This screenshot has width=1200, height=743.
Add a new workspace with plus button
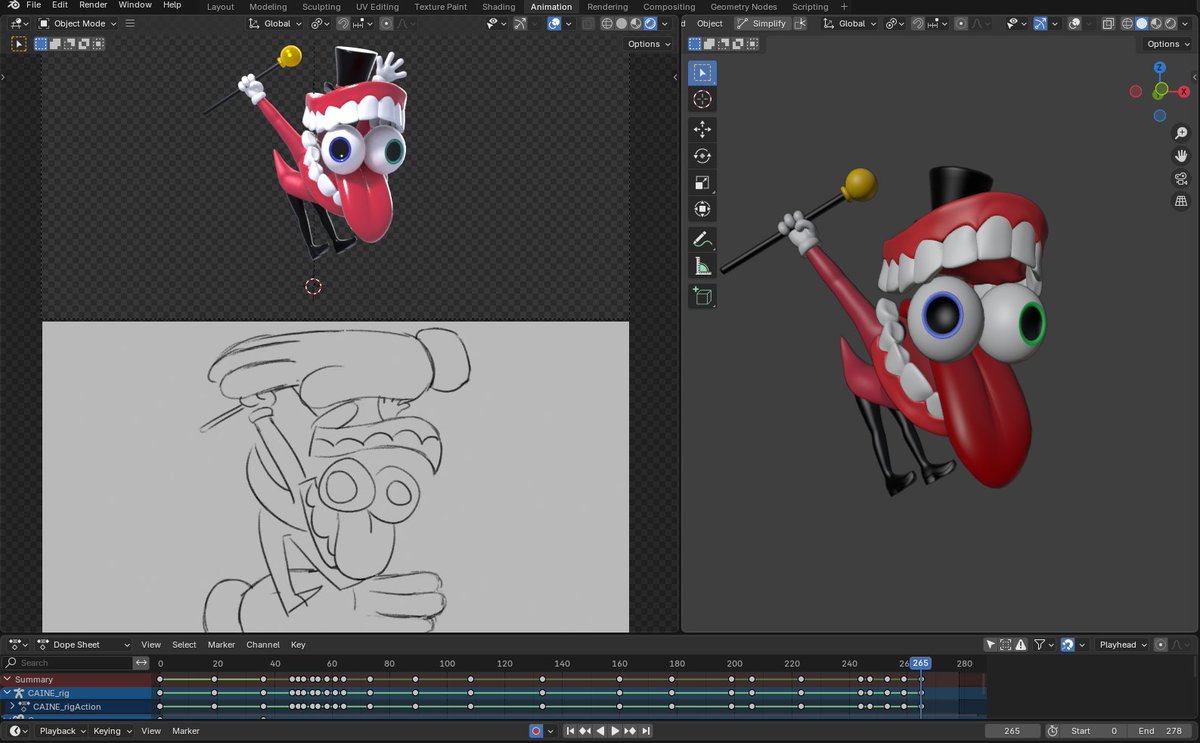(x=844, y=7)
